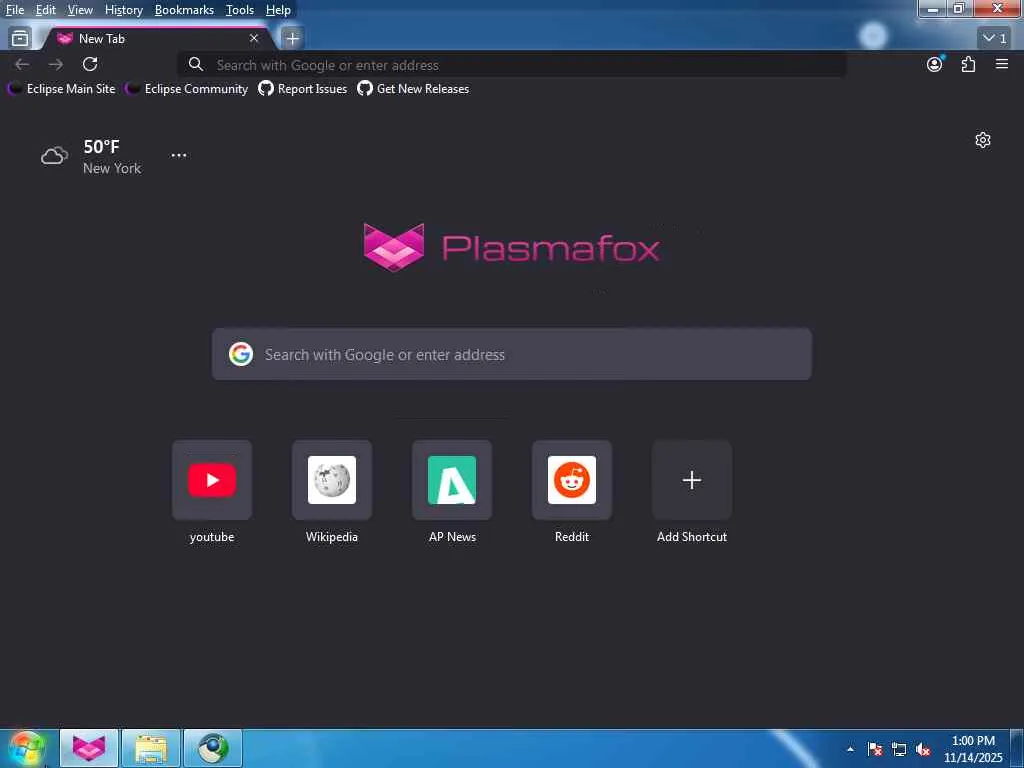Screen dimensions: 1024x768
Task: Close the New Tab tab
Action: pos(254,39)
